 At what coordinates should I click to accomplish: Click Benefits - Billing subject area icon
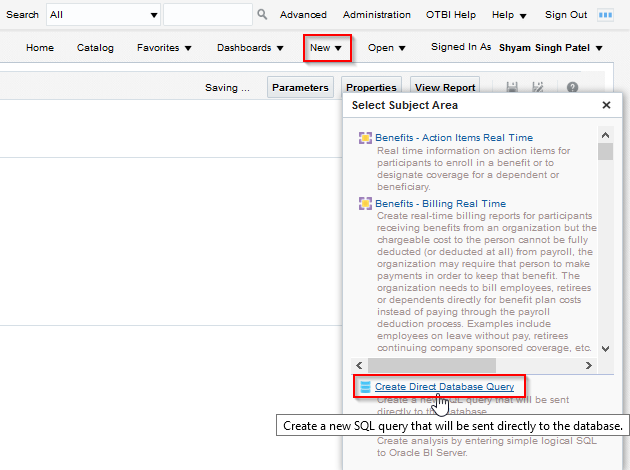[x=365, y=204]
